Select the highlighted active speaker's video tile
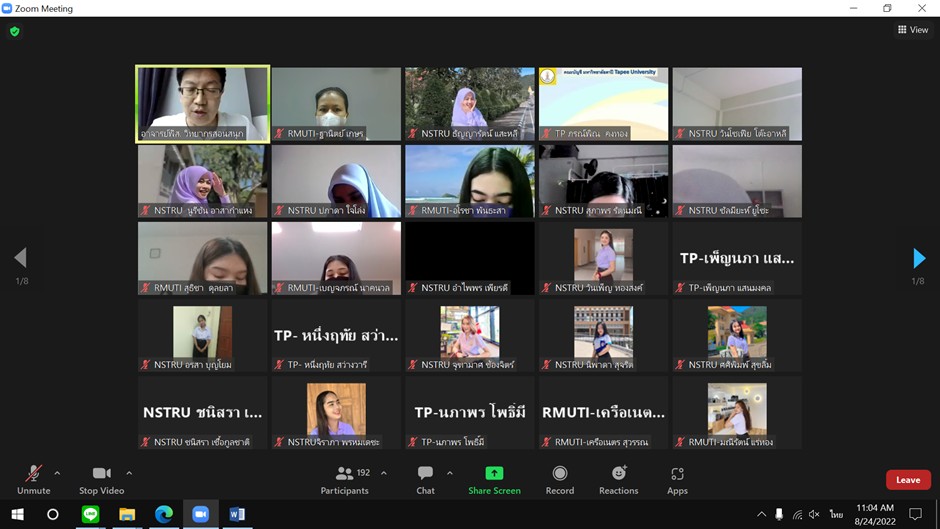Image resolution: width=940 pixels, height=529 pixels. tap(203, 104)
